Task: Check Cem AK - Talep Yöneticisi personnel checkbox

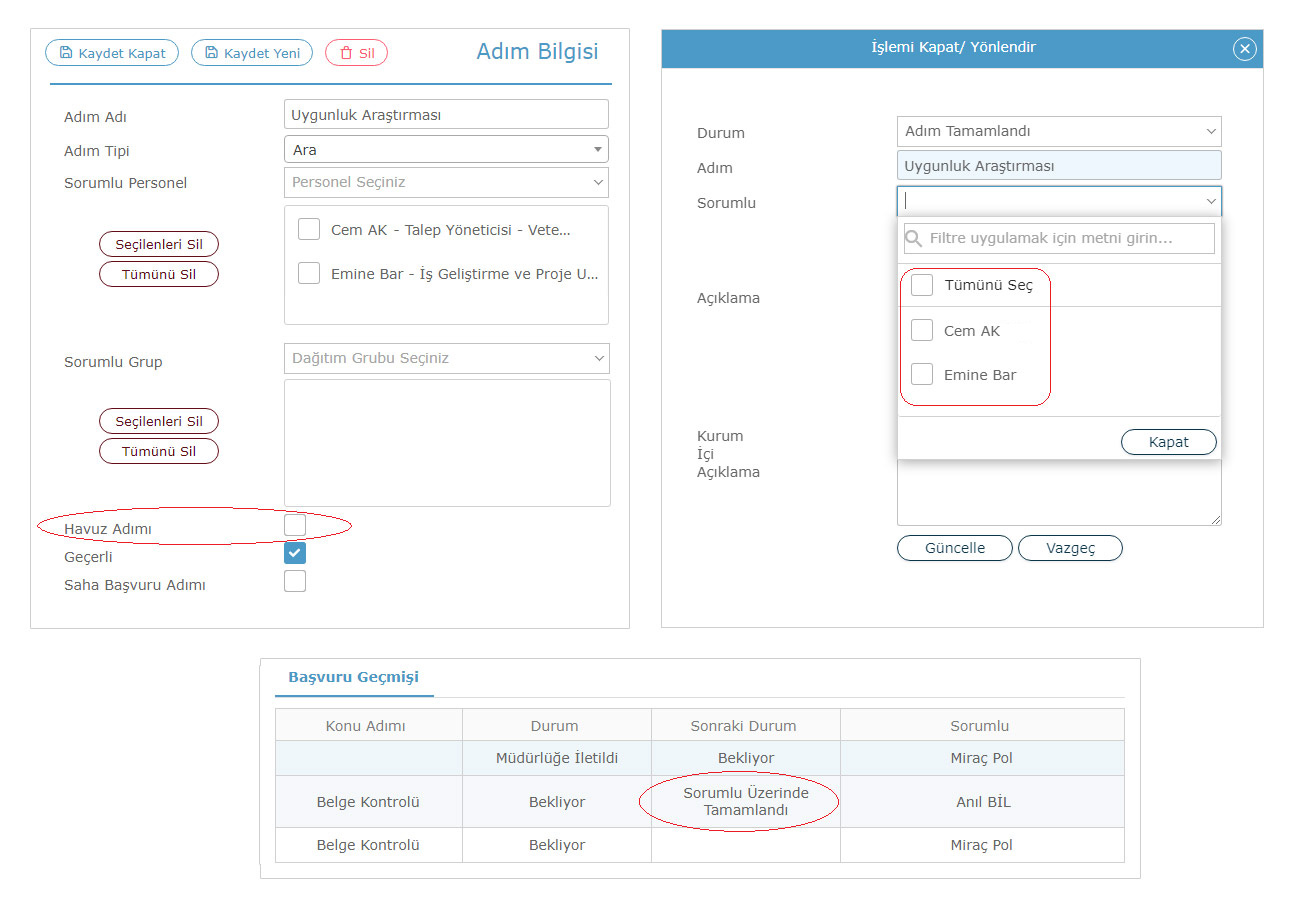Action: 309,229
